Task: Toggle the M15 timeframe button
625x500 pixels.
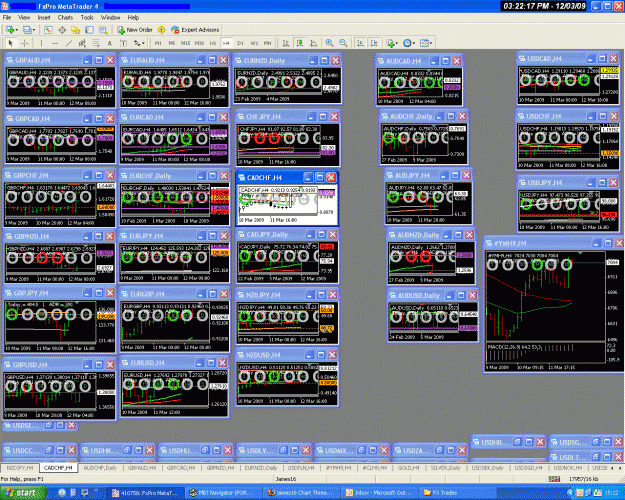Action: point(185,43)
